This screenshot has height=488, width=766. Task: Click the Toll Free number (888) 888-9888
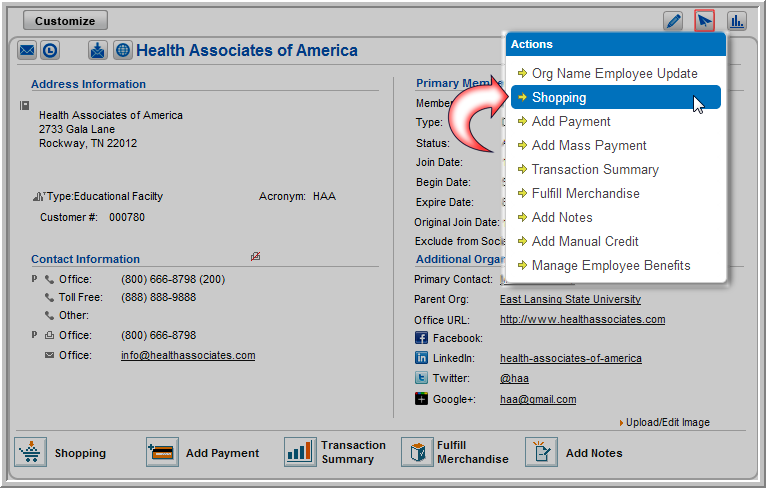159,297
